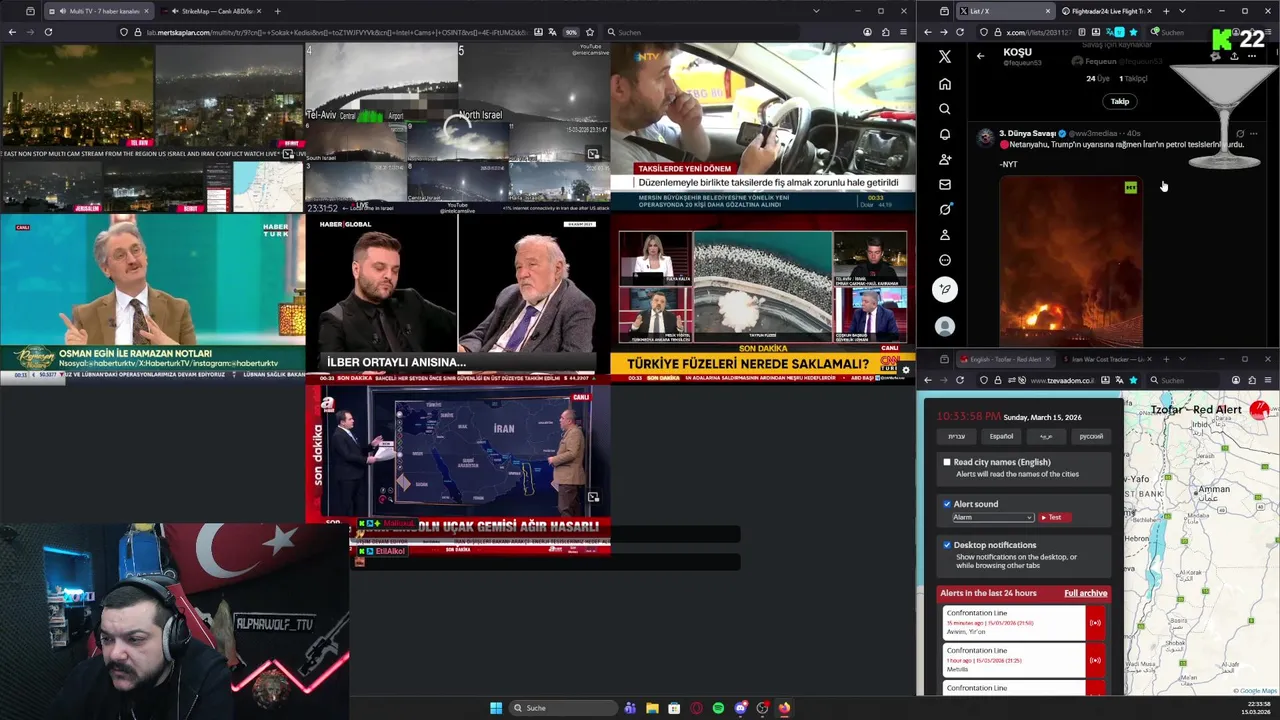Image resolution: width=1280 pixels, height=720 pixels.
Task: Open the X profile person icon
Action: coord(945,235)
